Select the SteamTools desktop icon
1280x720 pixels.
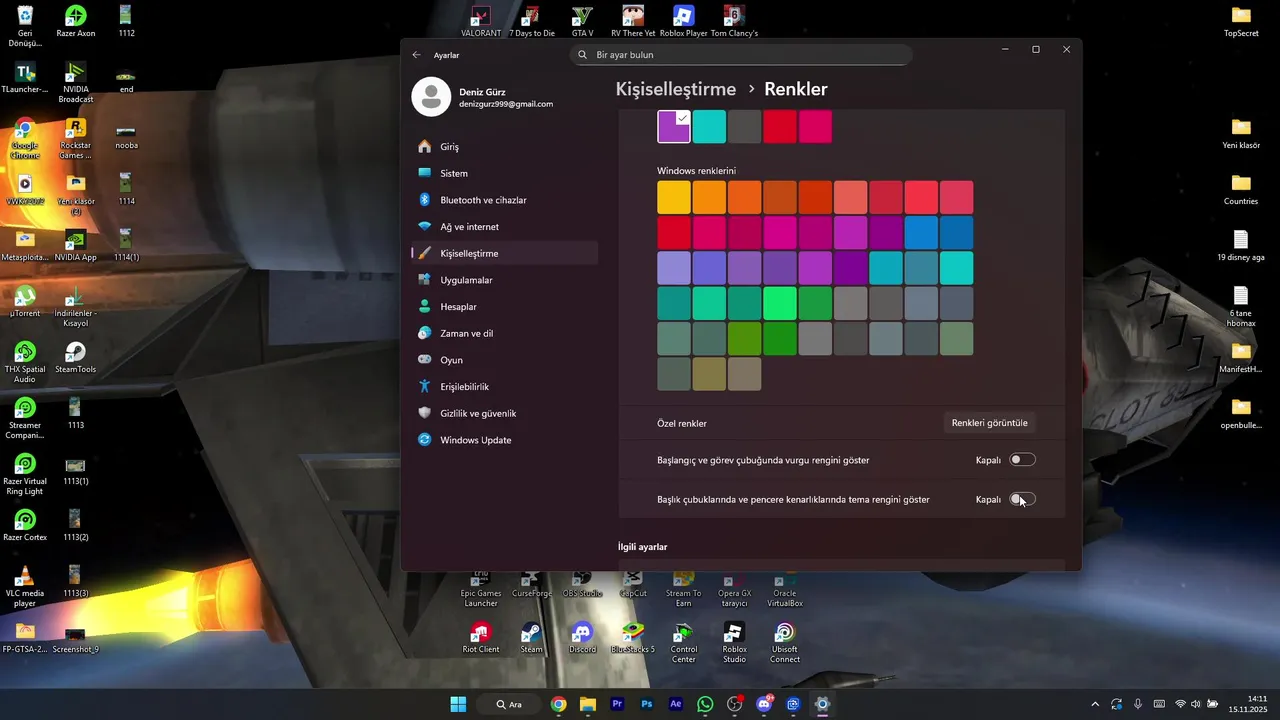(x=75, y=357)
